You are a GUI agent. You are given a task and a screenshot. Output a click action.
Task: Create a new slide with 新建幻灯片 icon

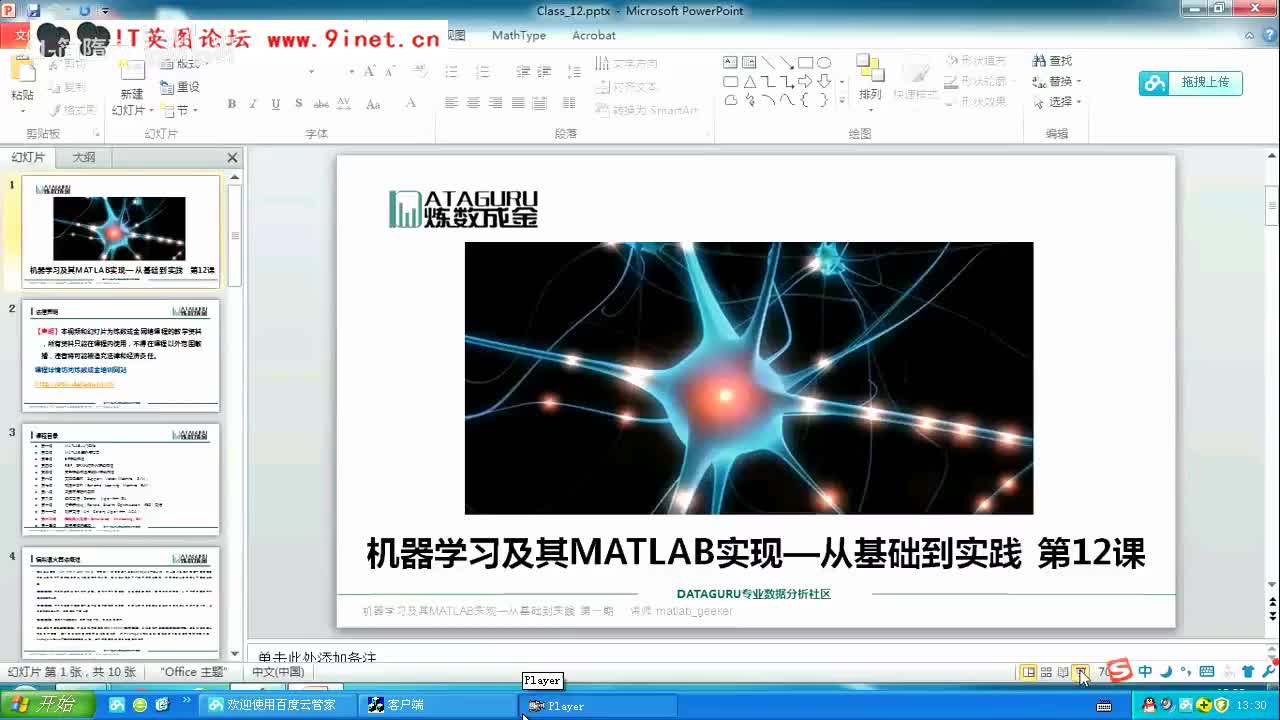[x=131, y=88]
